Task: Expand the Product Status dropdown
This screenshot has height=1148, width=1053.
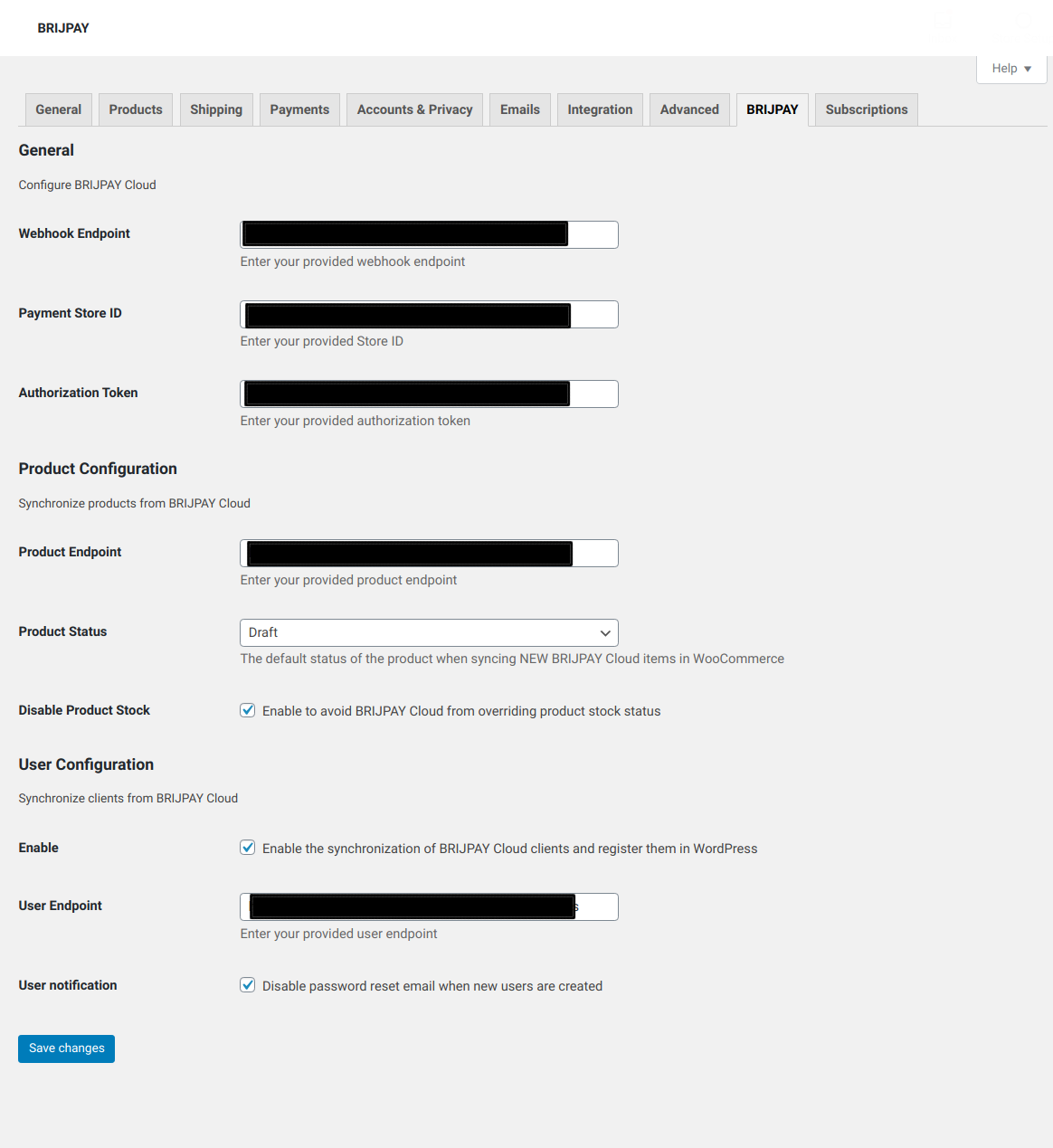Action: 429,632
